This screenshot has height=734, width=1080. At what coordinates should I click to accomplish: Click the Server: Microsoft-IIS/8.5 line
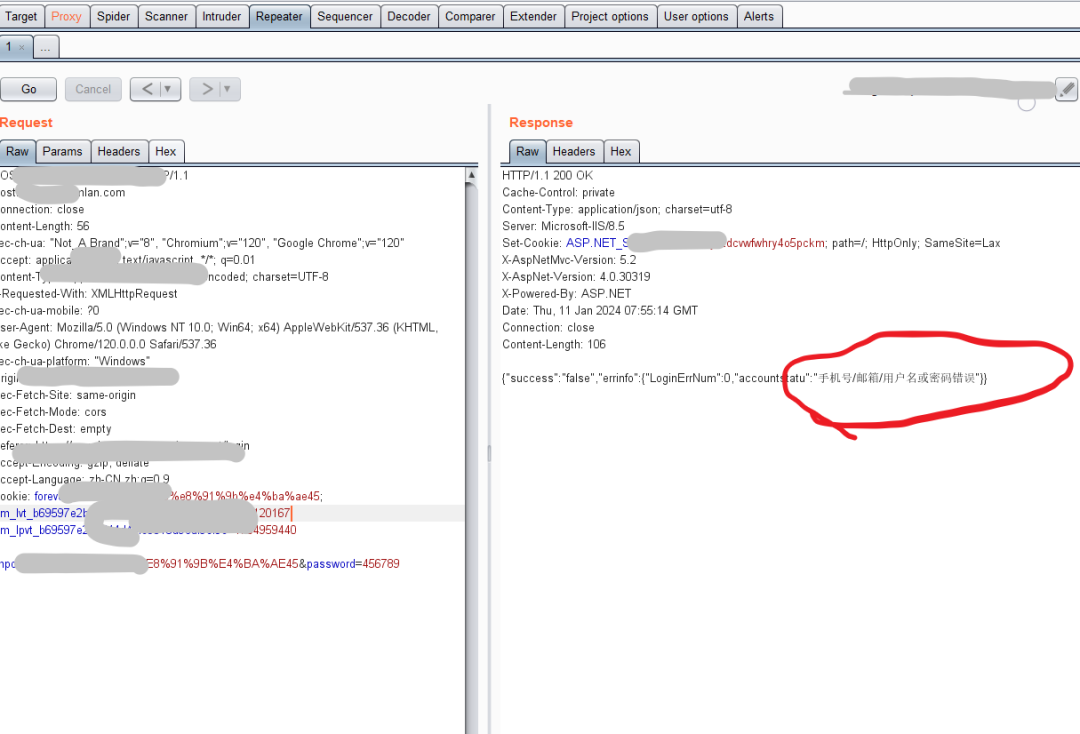pos(563,227)
